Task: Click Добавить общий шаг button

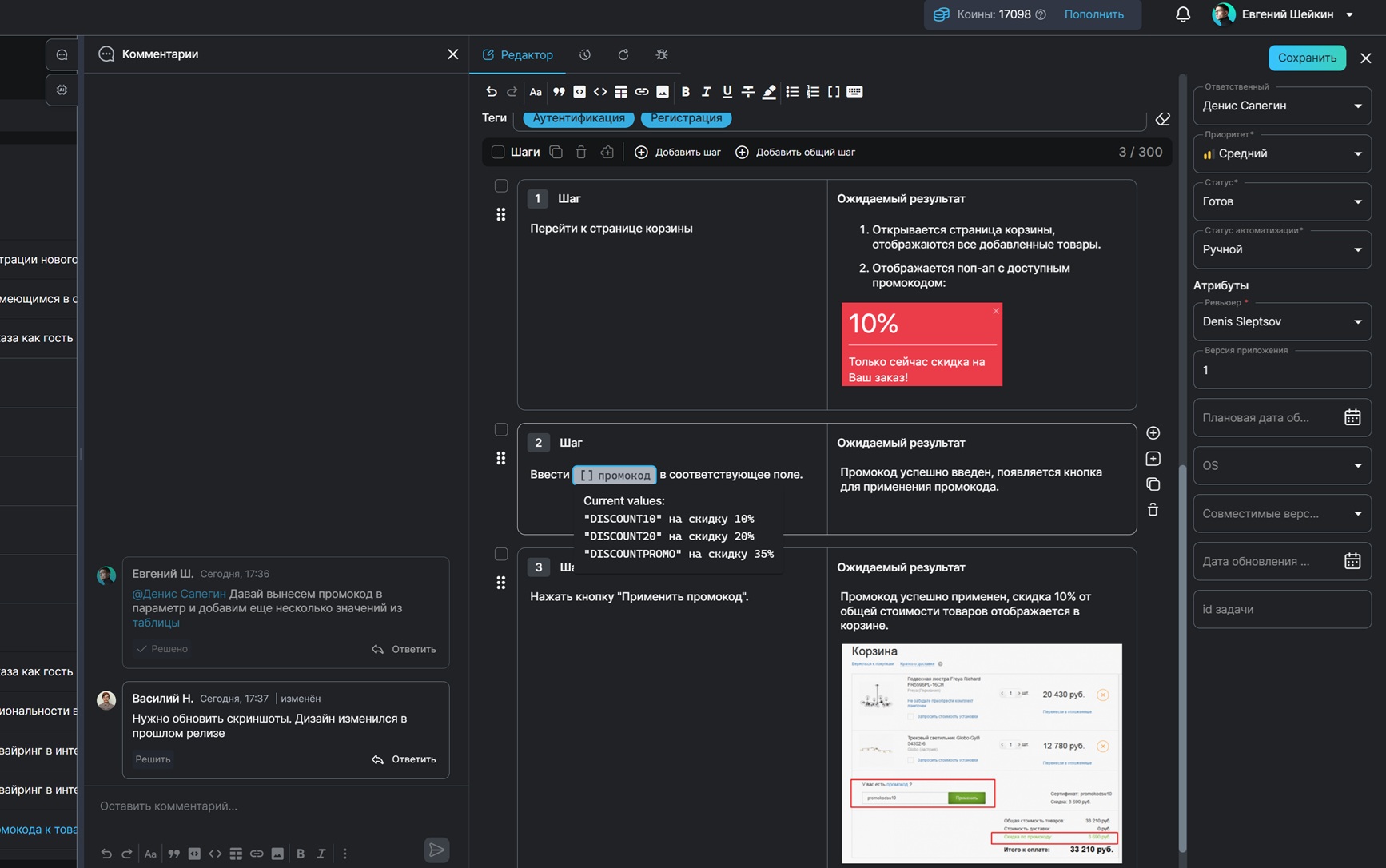Action: pyautogui.click(x=795, y=152)
